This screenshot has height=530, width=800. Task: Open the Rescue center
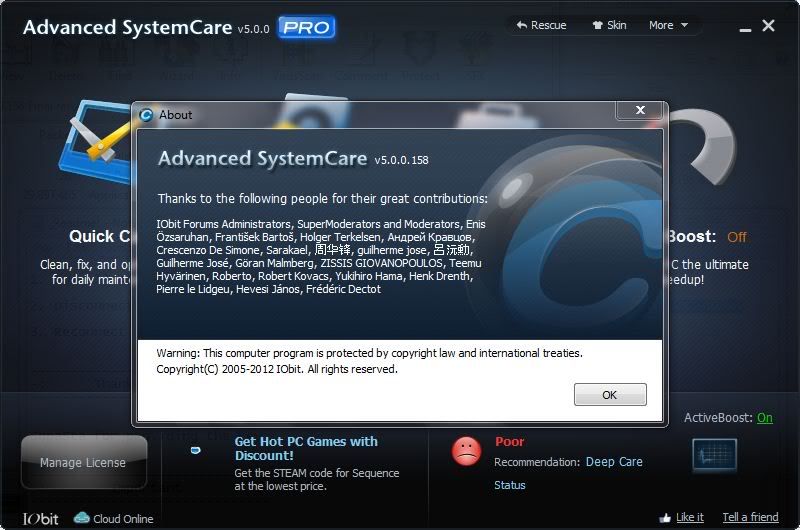541,25
